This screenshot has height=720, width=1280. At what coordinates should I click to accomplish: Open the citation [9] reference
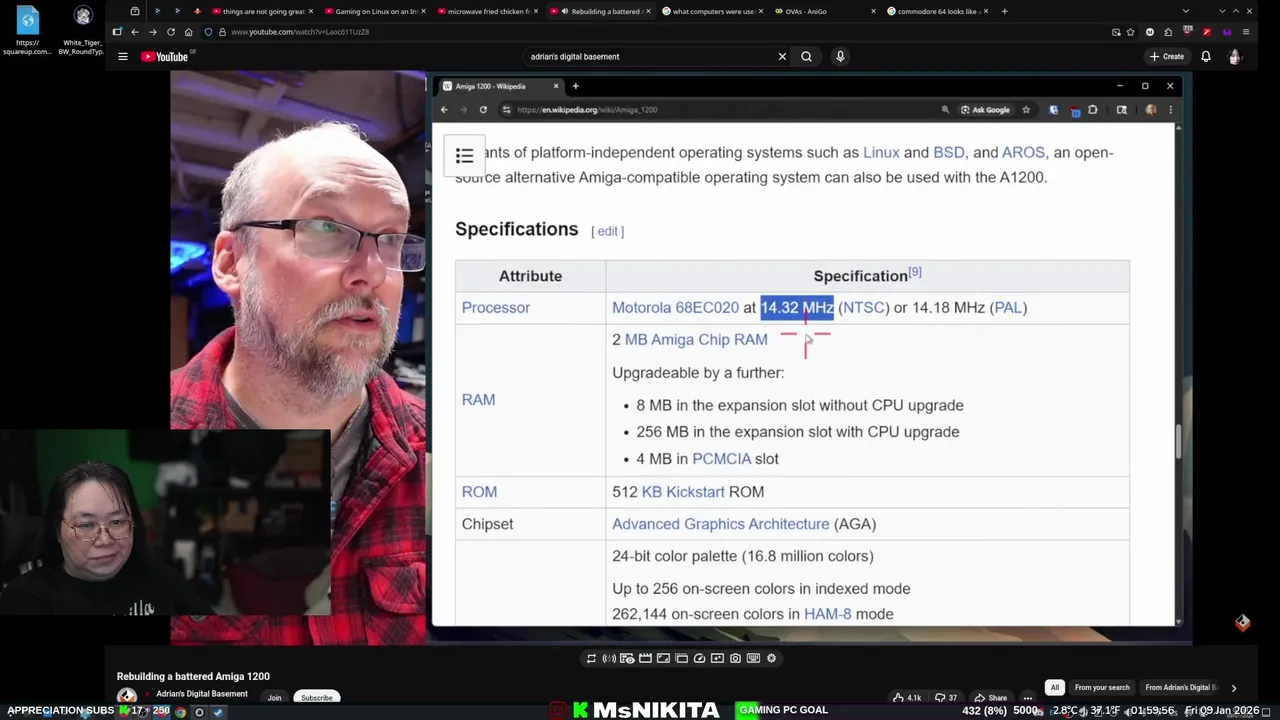tap(915, 272)
